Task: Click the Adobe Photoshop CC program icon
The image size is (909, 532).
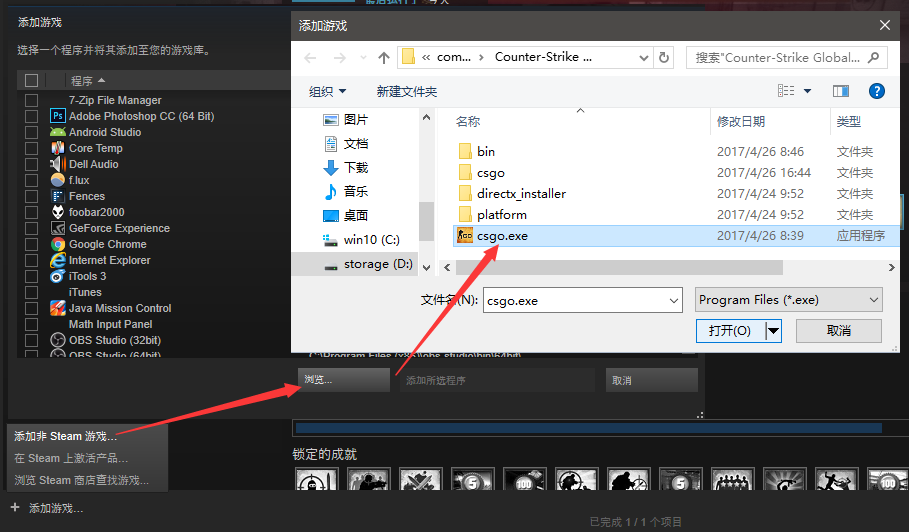Action: [58, 116]
